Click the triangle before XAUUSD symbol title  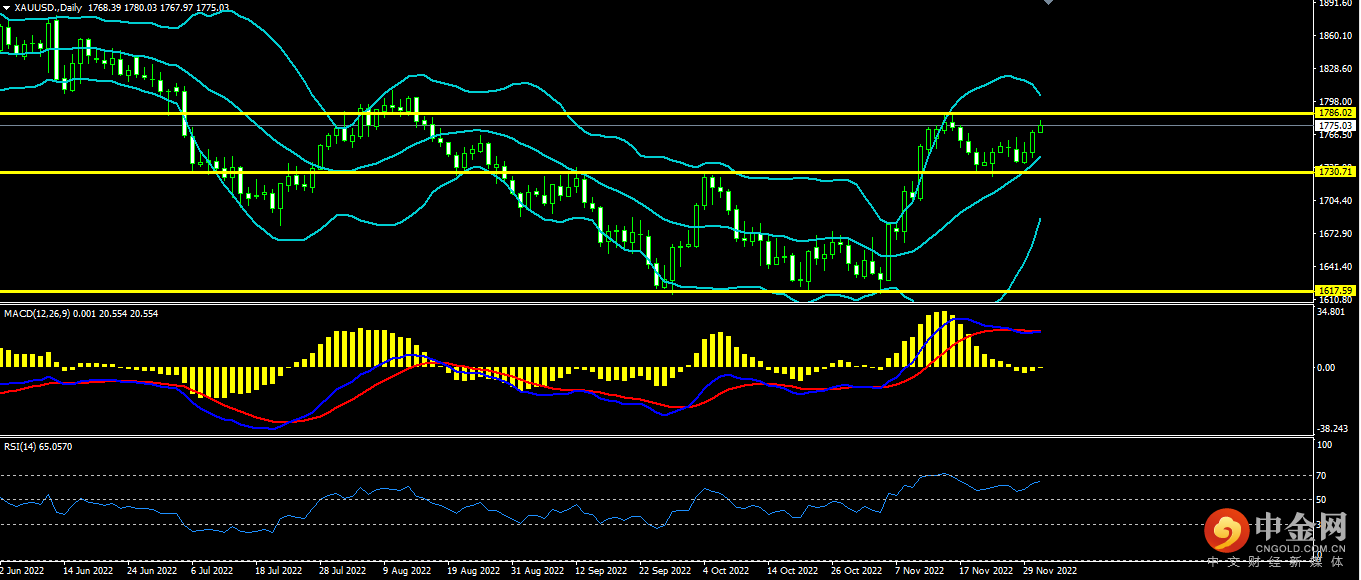point(6,8)
